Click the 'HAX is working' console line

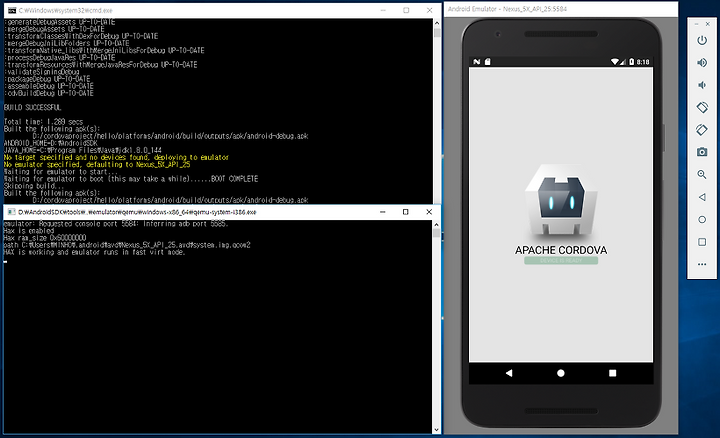pyautogui.click(x=94, y=252)
